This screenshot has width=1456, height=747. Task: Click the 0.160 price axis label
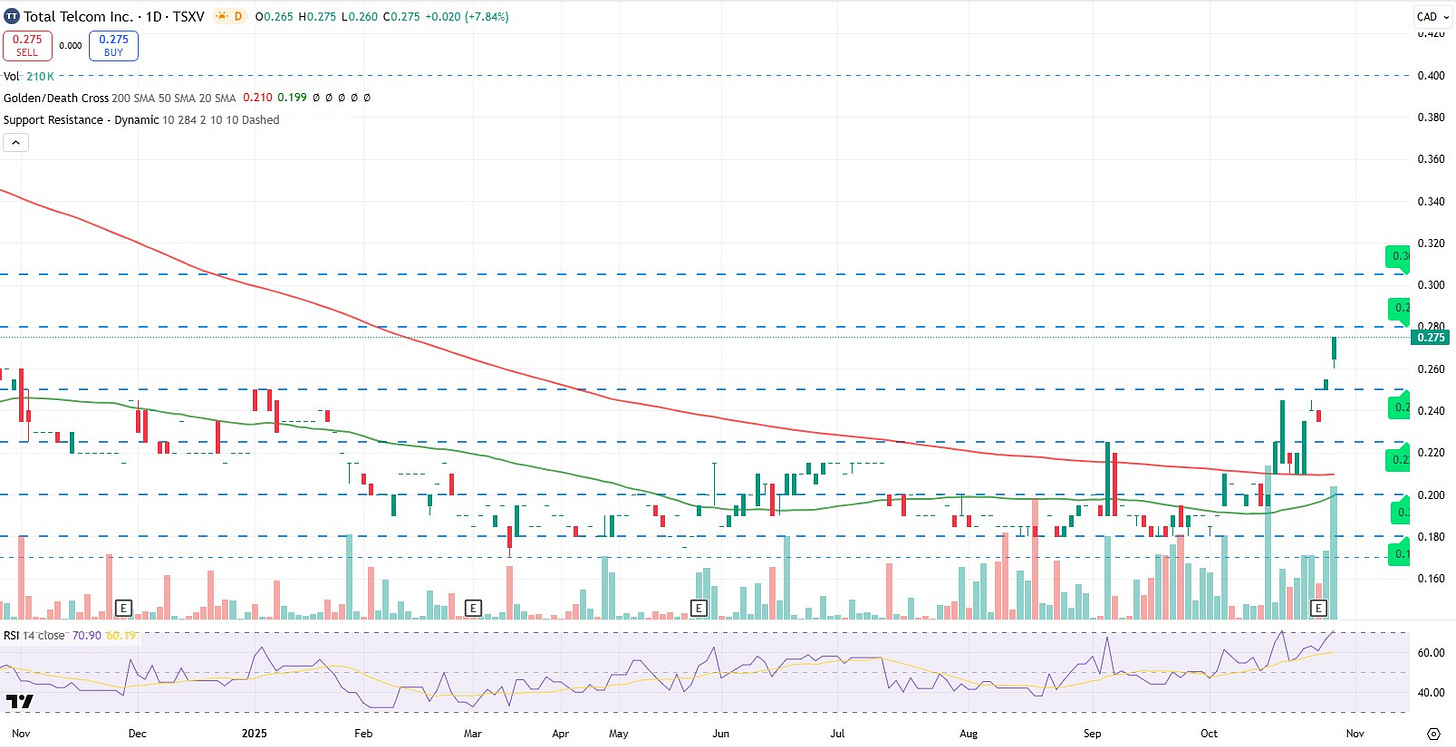(x=1431, y=578)
